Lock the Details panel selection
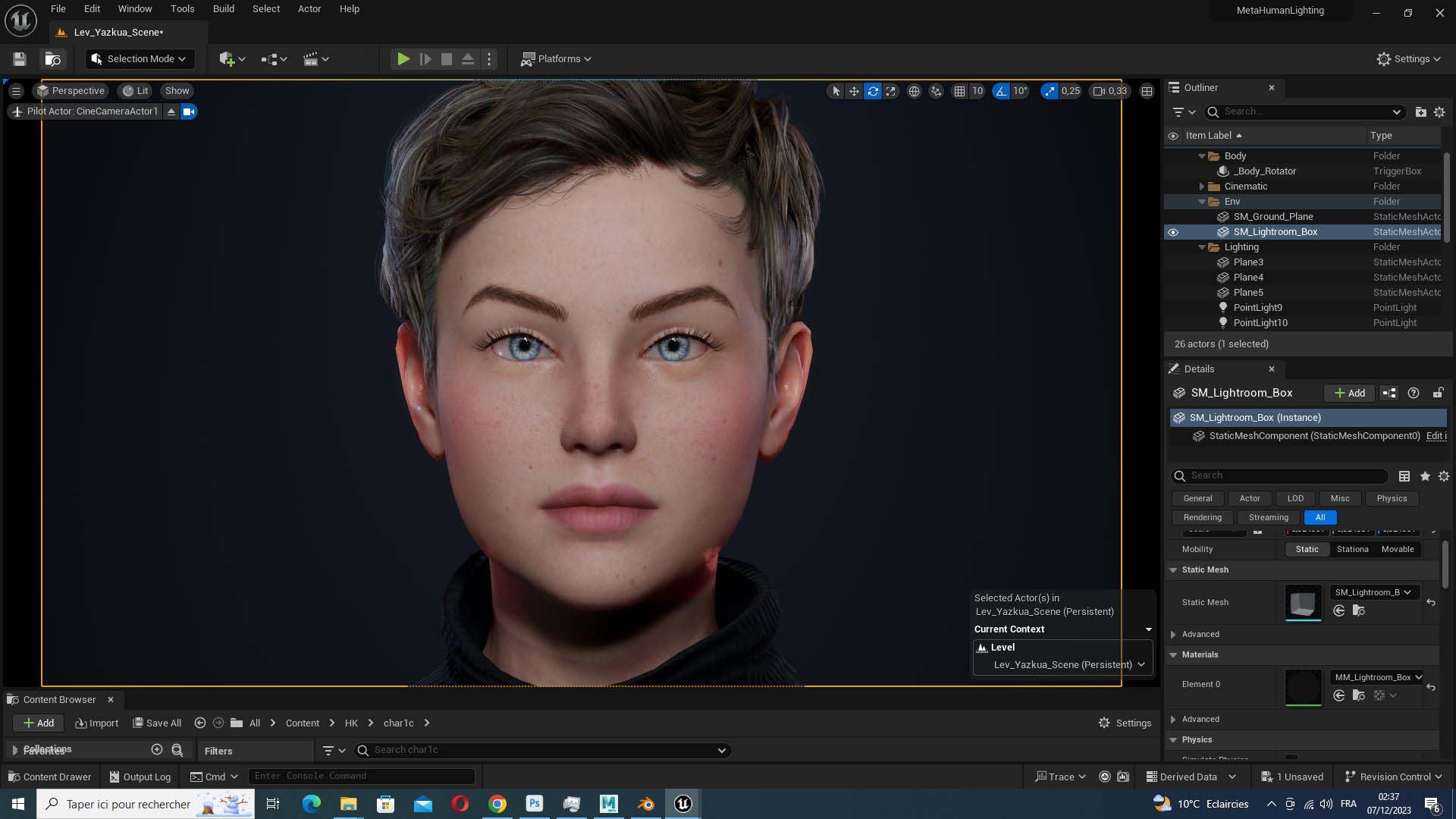This screenshot has height=819, width=1456. coord(1438,393)
